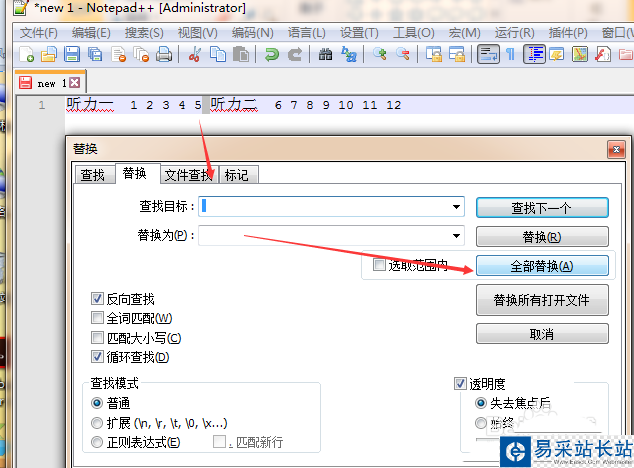Viewport: 634px width, 468px height.
Task: Select the 正则表达式(E) radio button
Action: tap(97, 442)
